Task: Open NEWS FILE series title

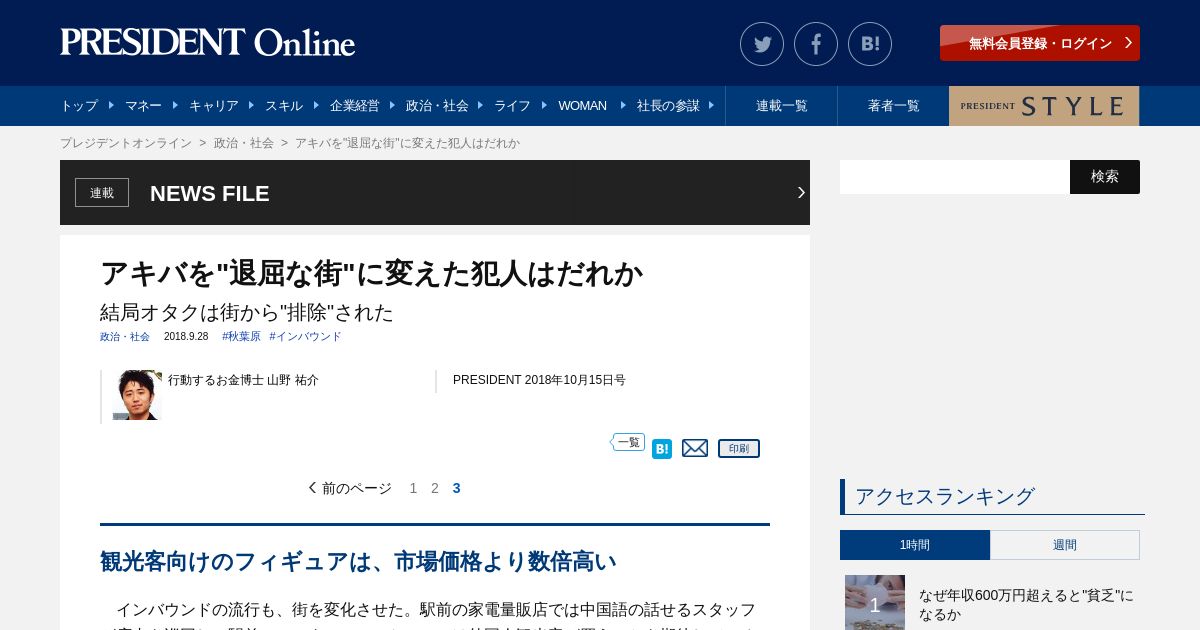Action: 210,194
